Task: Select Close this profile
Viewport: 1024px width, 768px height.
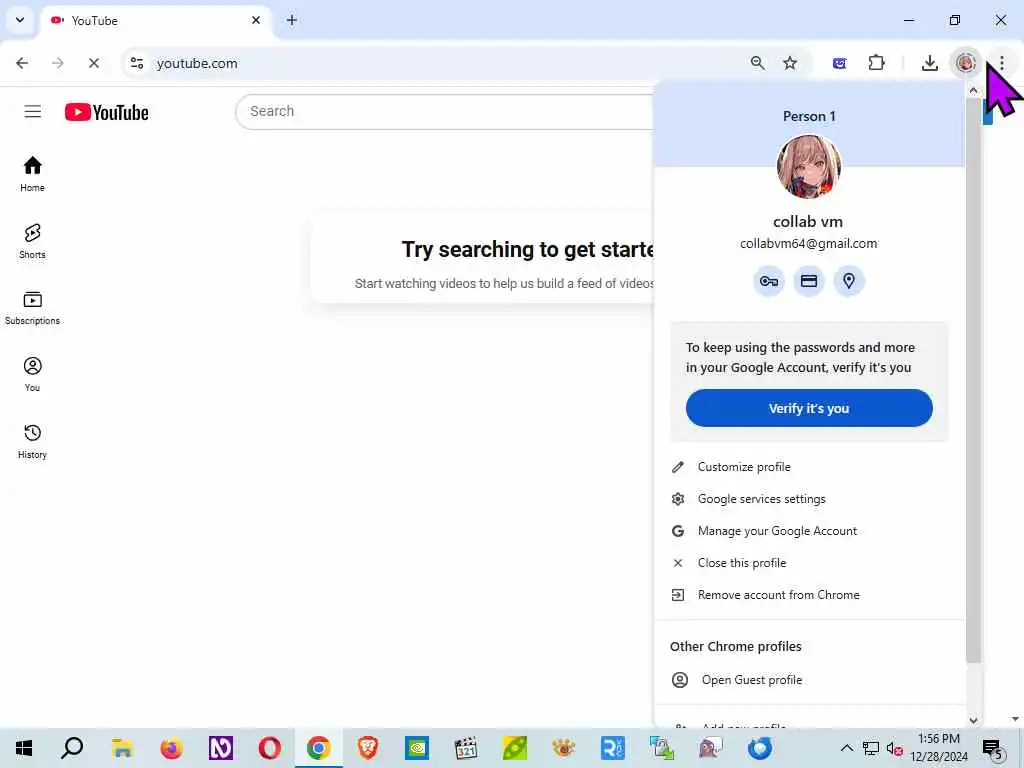Action: pyautogui.click(x=808, y=563)
